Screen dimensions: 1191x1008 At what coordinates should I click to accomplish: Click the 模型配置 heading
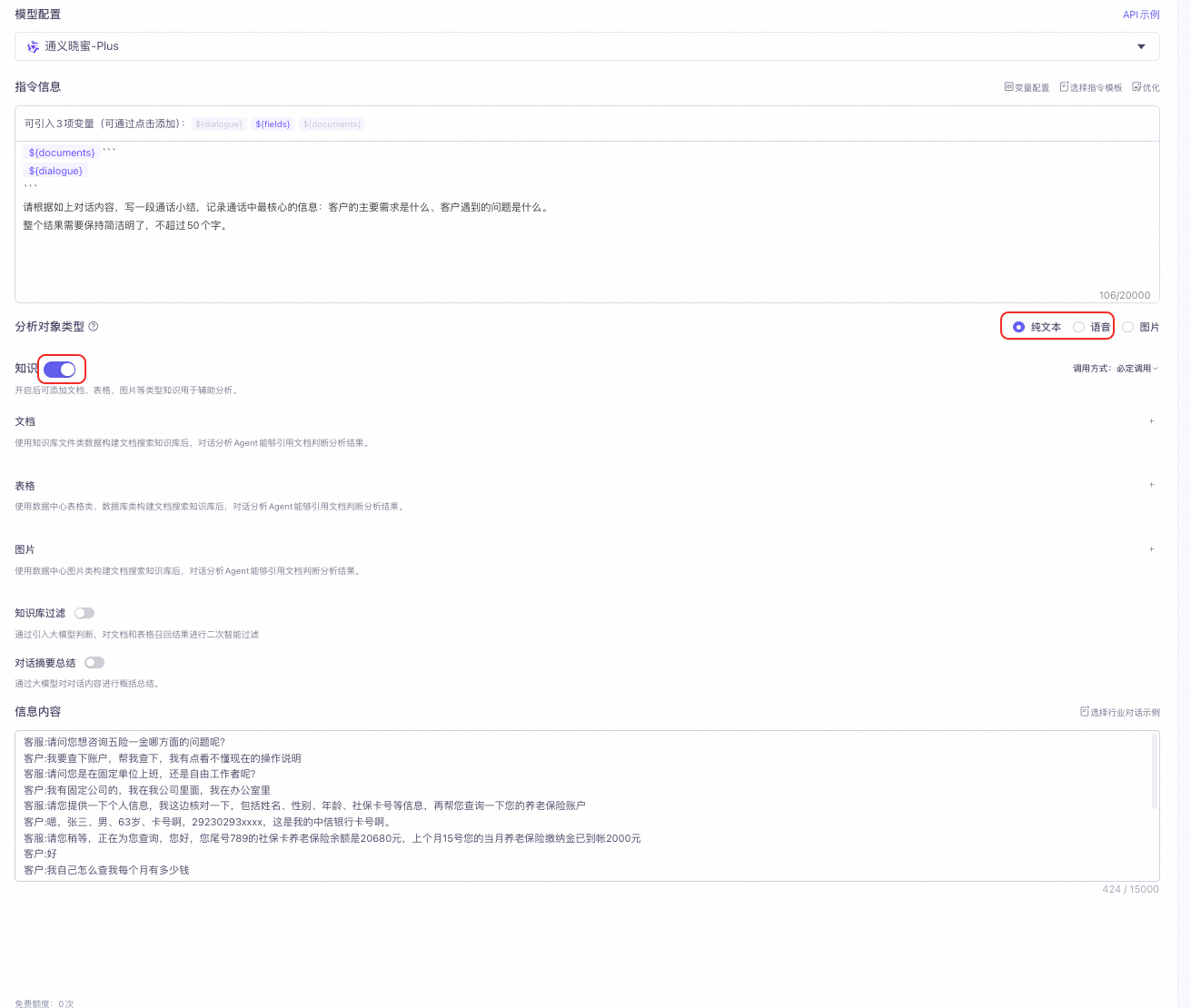point(38,15)
